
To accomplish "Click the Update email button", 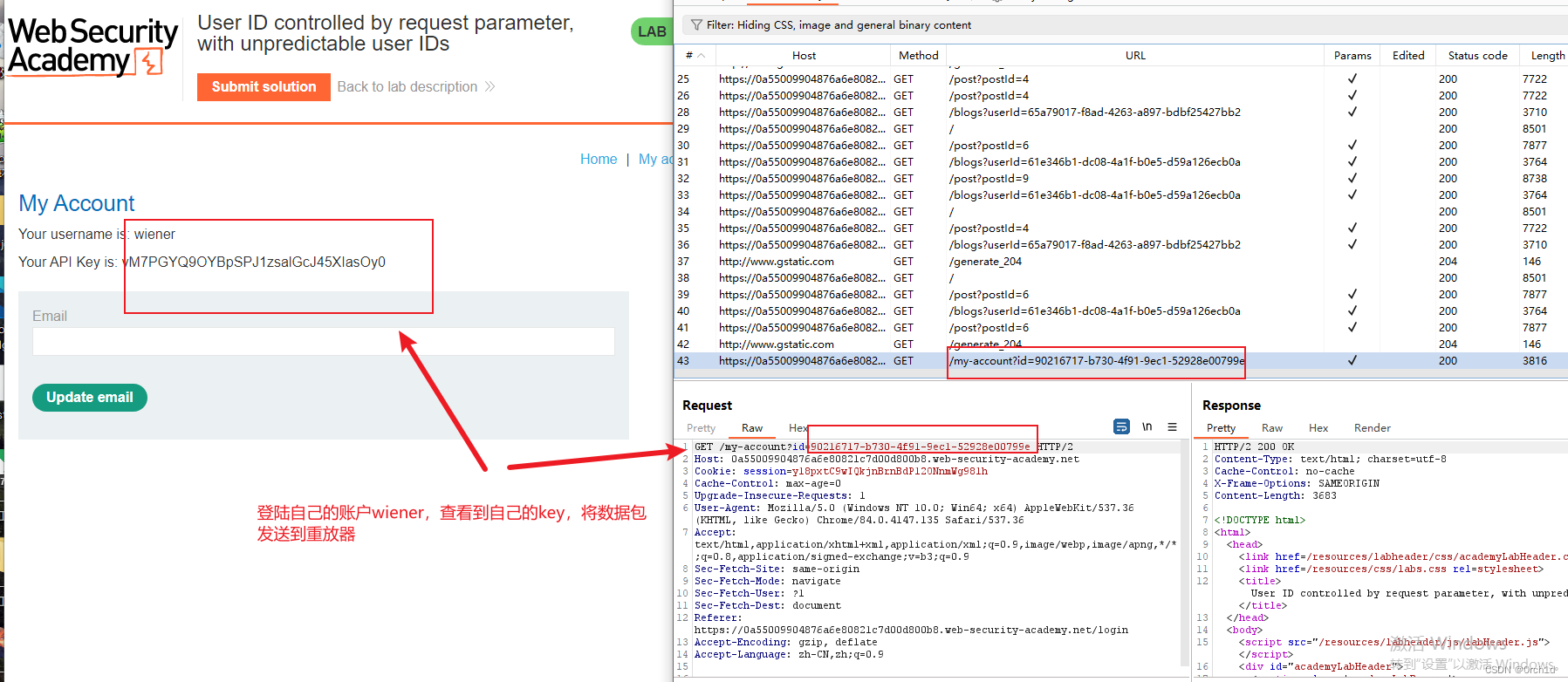I will pyautogui.click(x=90, y=397).
